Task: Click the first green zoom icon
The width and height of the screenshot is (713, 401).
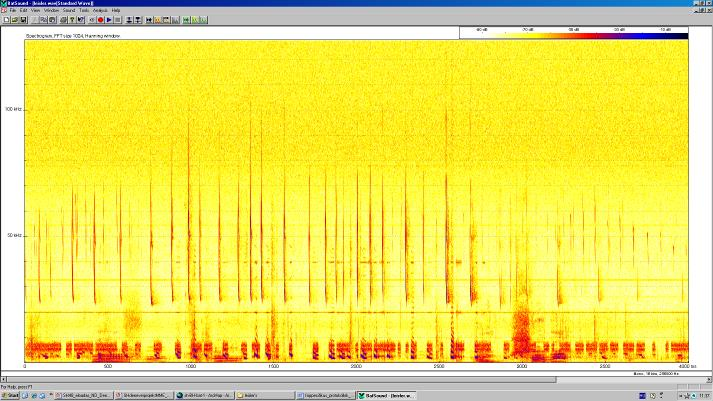Action: (186, 20)
